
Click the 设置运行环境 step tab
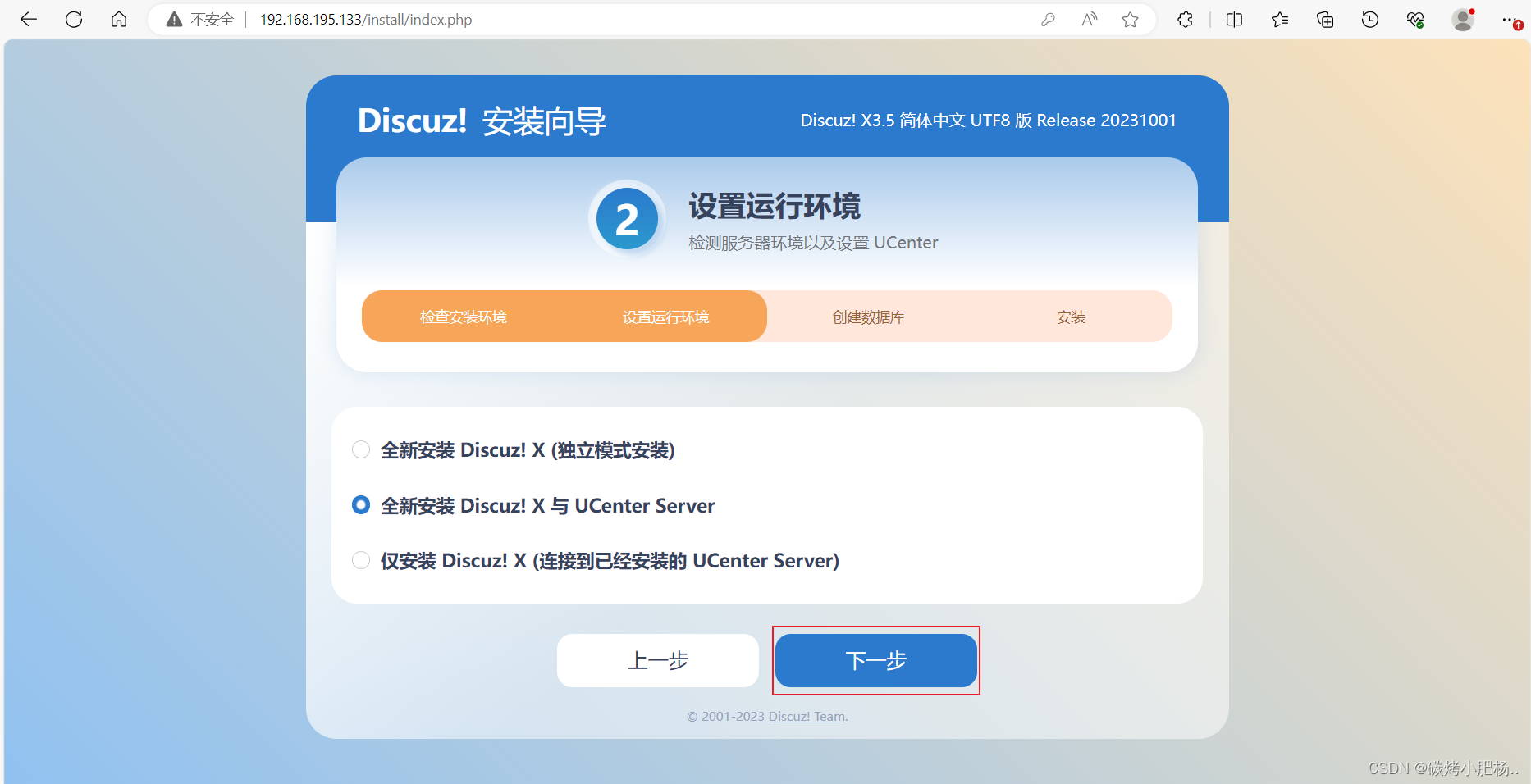pos(665,317)
